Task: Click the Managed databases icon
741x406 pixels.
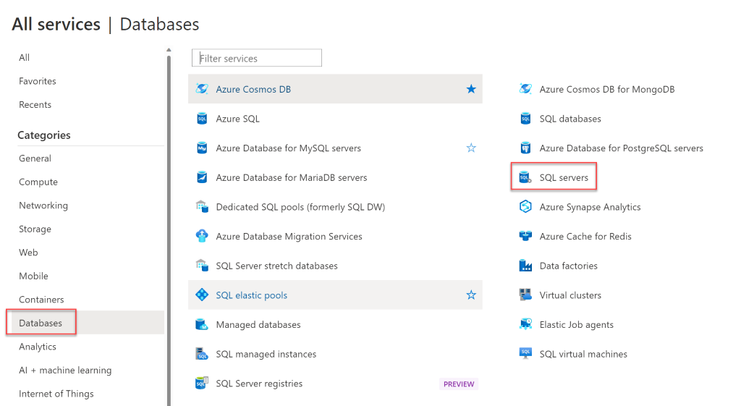Action: (x=202, y=325)
